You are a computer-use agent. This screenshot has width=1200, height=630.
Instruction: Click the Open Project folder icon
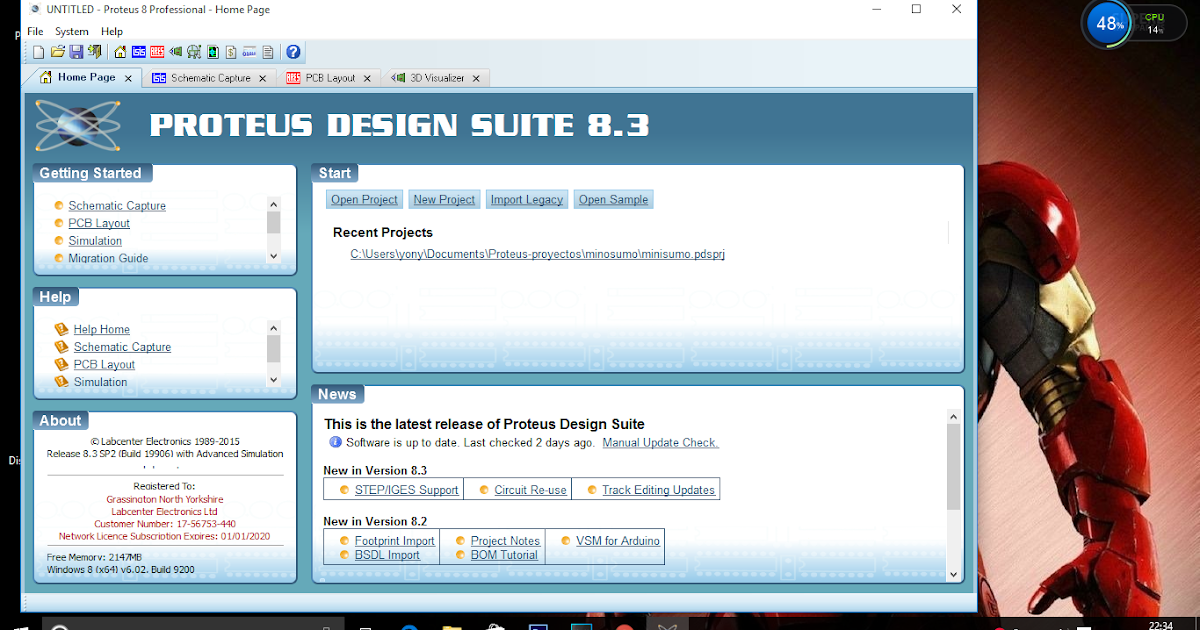coord(58,52)
